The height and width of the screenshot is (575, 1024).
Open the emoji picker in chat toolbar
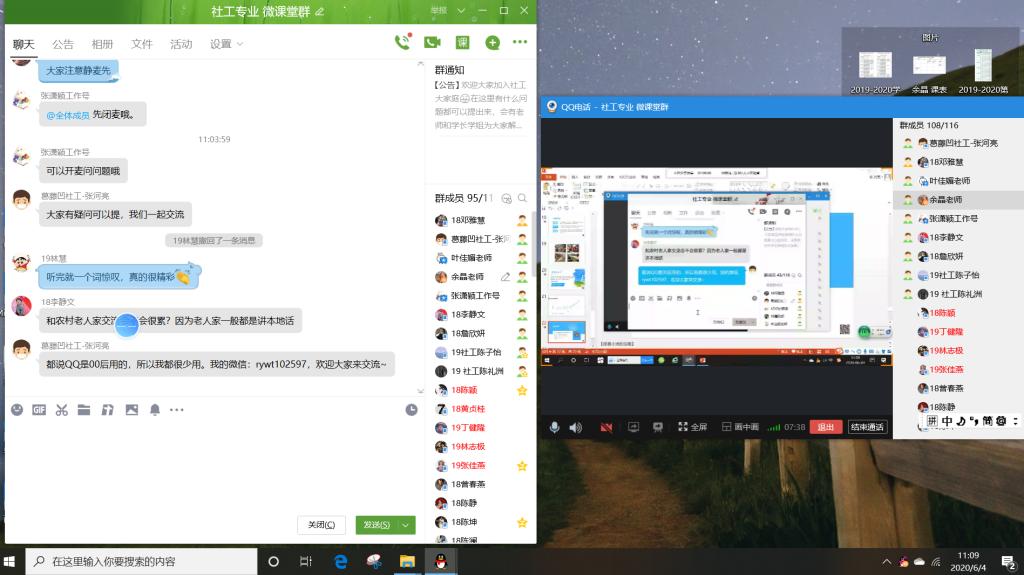[17, 410]
